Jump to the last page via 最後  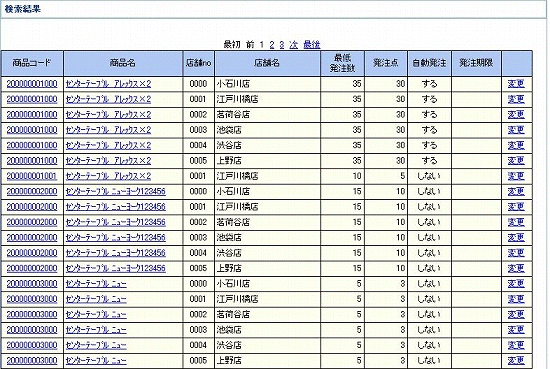tap(312, 45)
